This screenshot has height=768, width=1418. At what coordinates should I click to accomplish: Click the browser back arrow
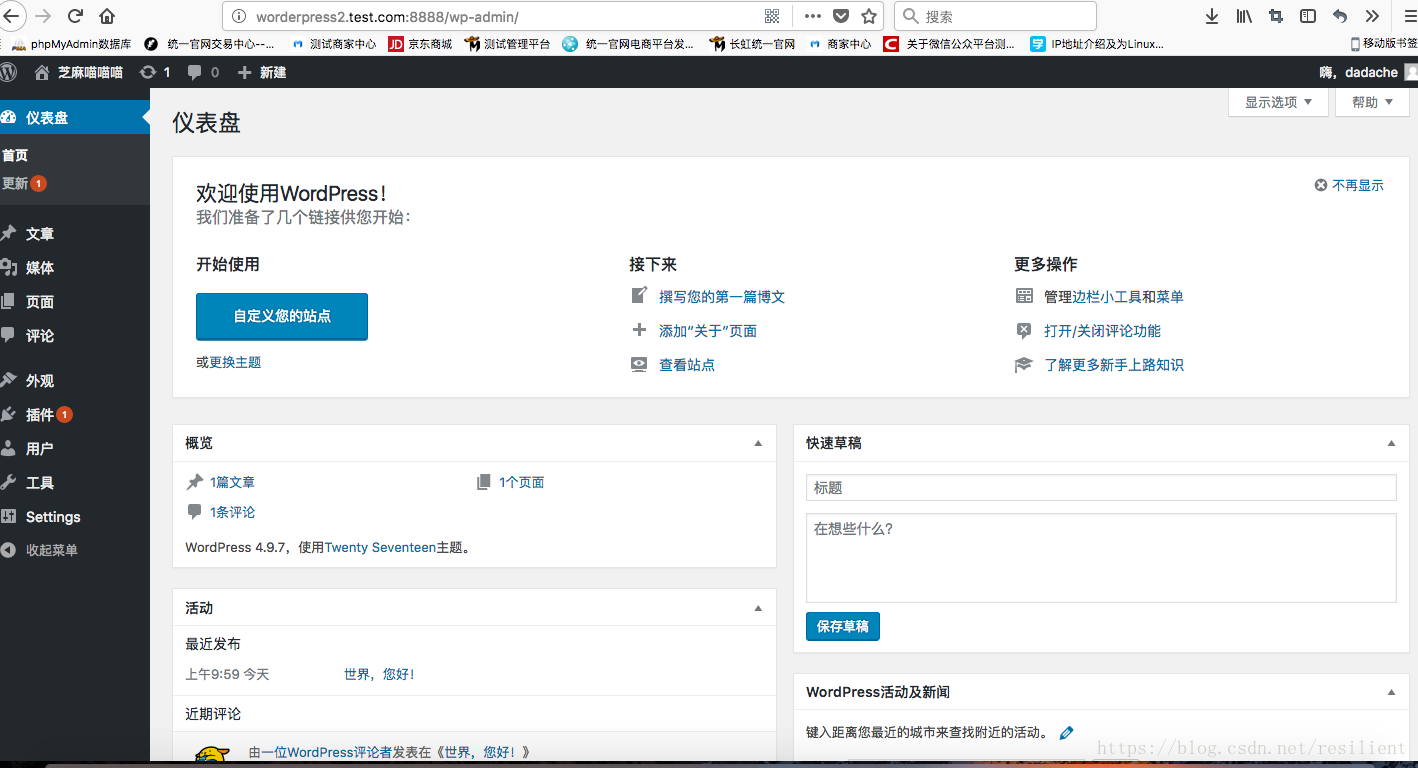tap(11, 16)
